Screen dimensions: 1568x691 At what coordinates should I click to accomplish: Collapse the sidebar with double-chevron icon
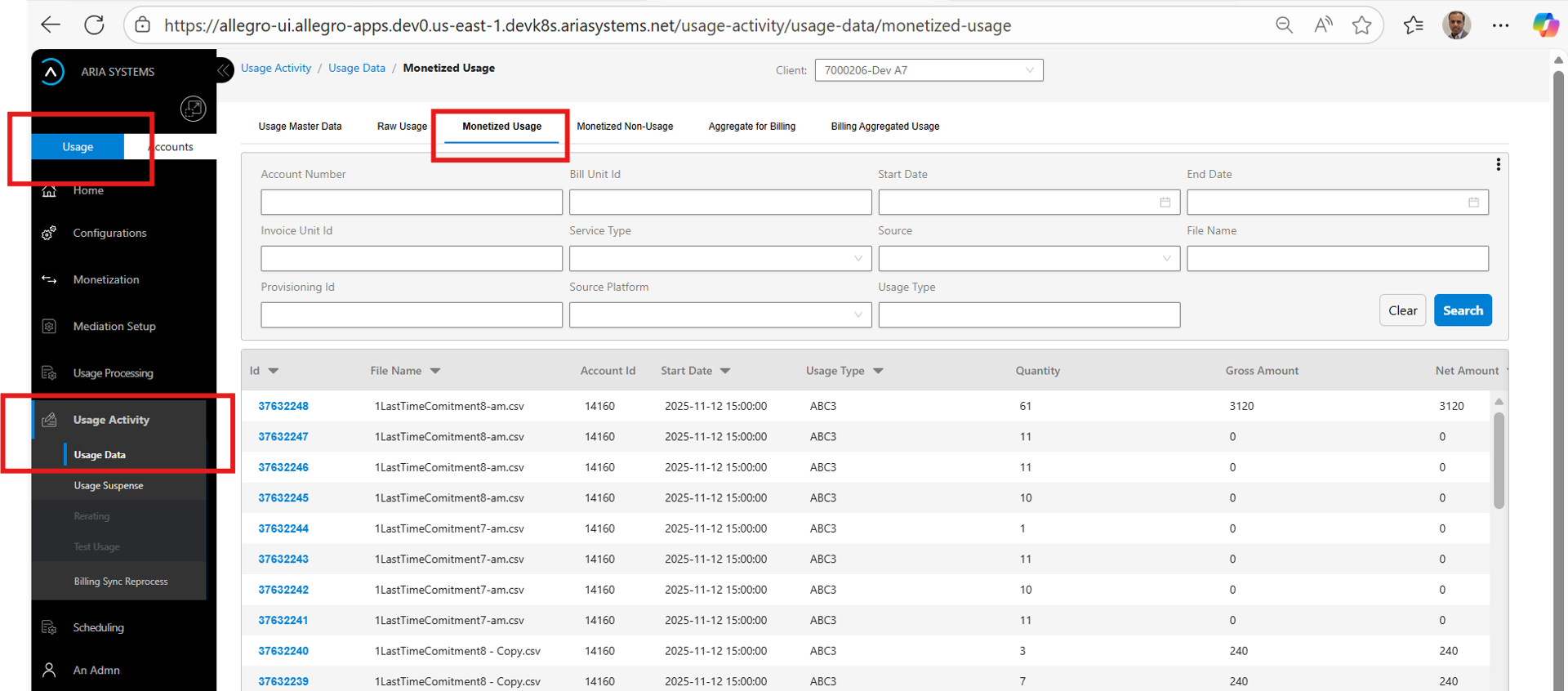click(224, 71)
